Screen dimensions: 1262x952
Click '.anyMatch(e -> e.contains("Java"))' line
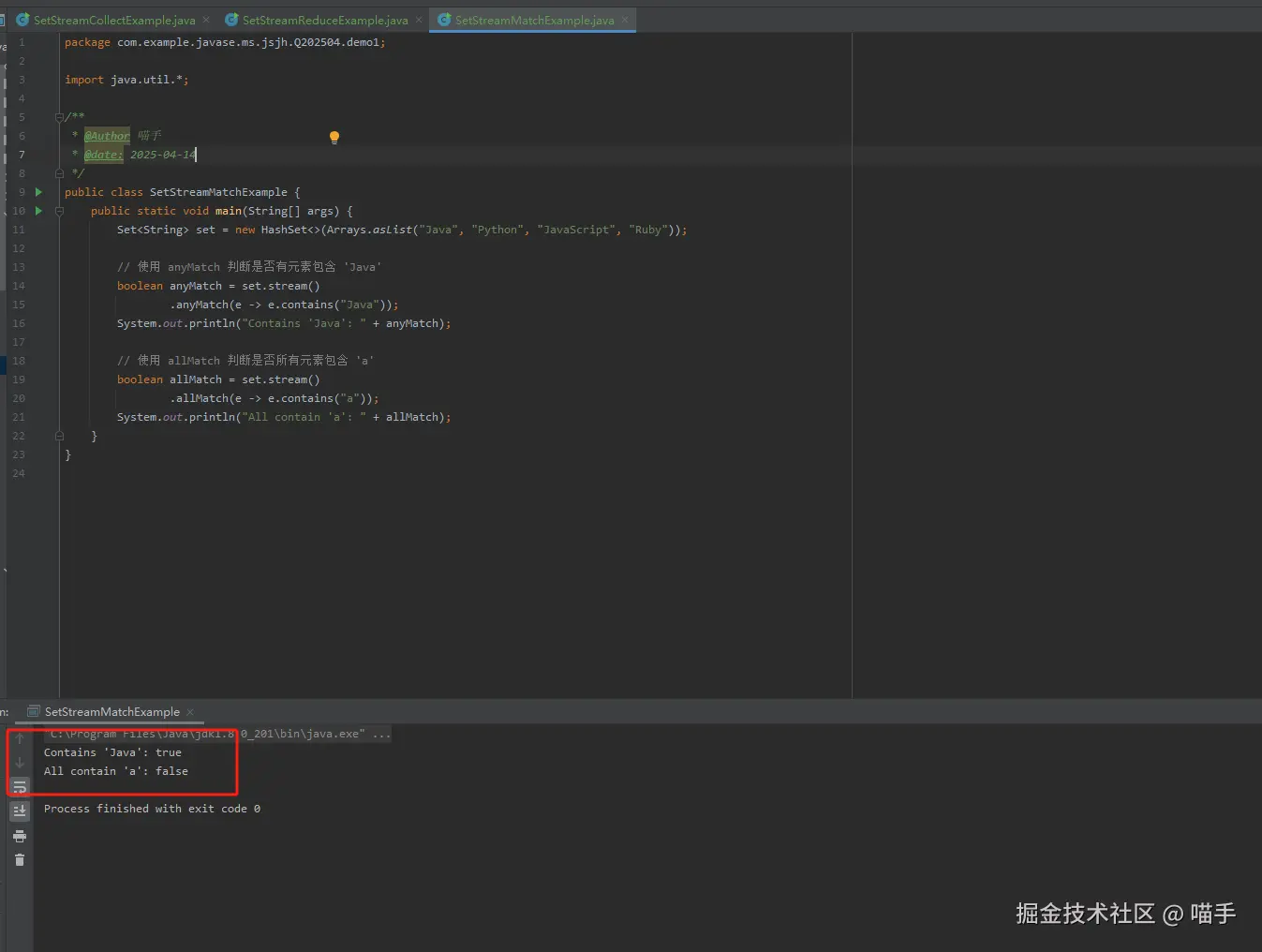284,305
